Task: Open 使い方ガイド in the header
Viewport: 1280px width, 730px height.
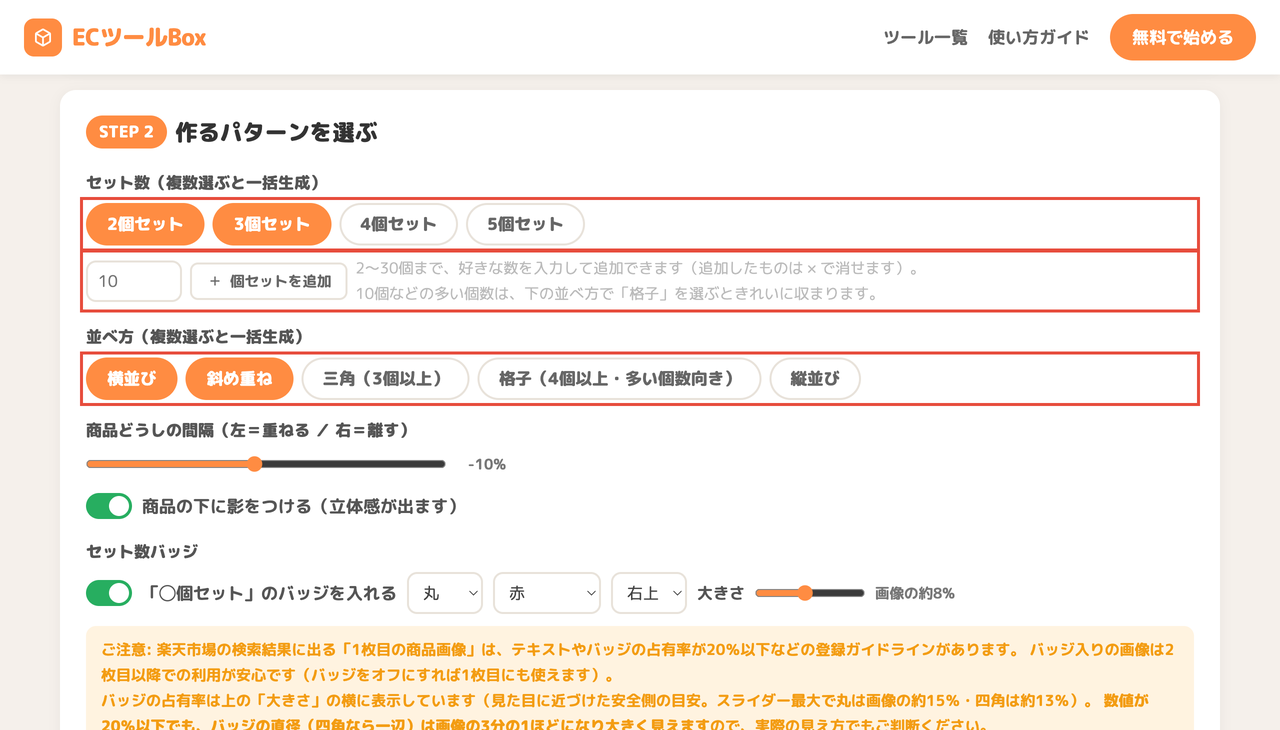Action: pos(1039,38)
